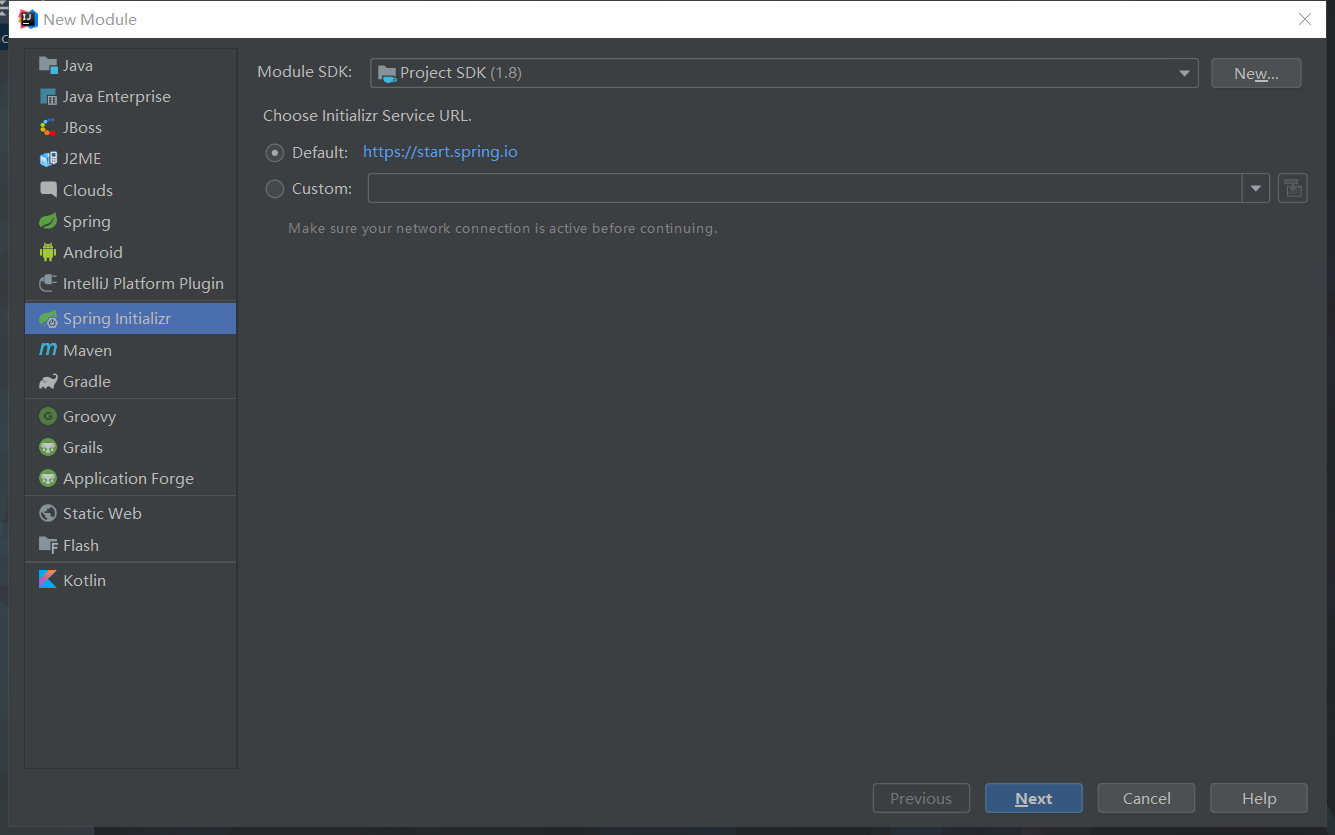Select the Clouds list entry text
This screenshot has width=1335, height=835.
point(88,190)
